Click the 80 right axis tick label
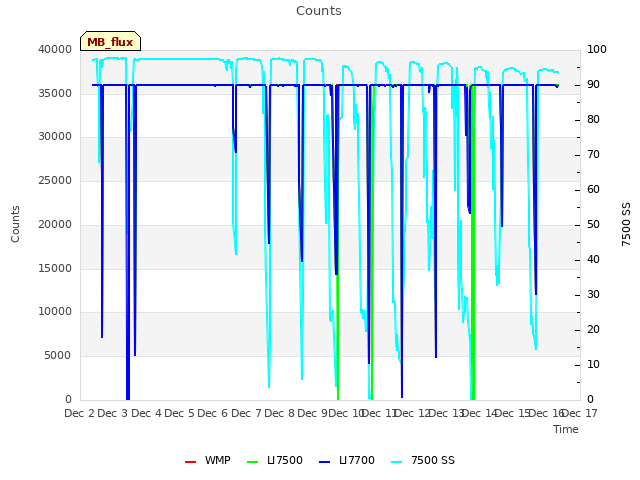This screenshot has width=640, height=480. click(593, 120)
